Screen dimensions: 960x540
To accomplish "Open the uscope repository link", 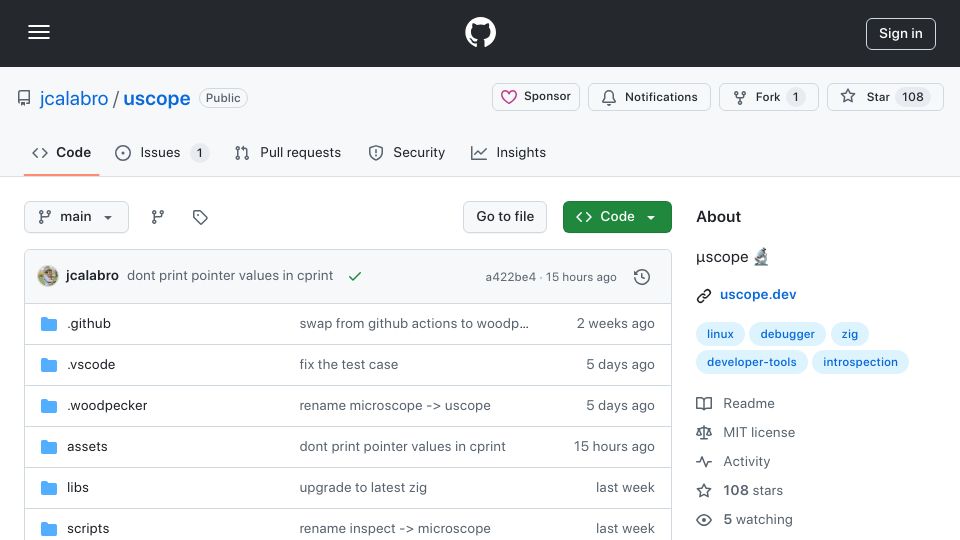I will 157,98.
